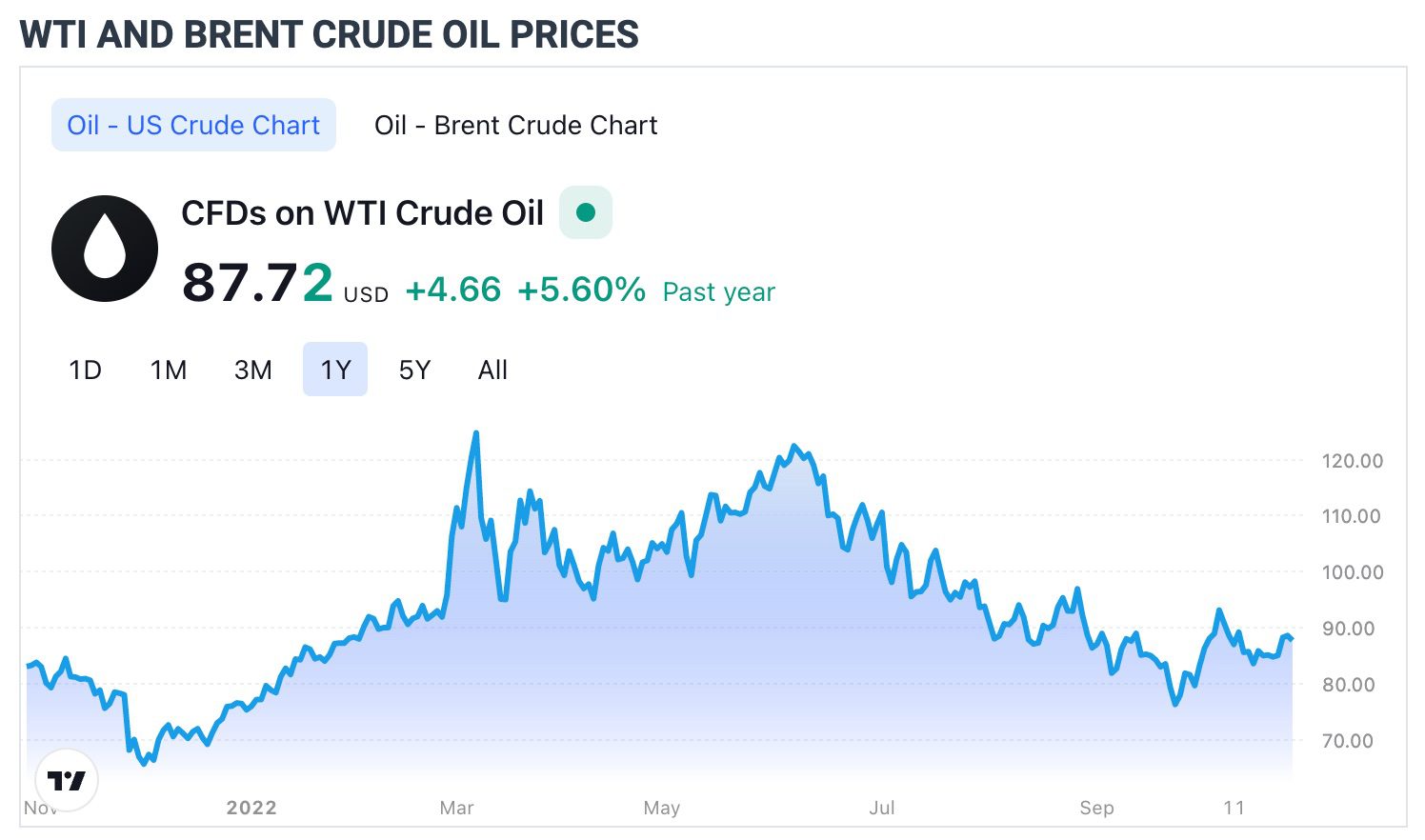The width and height of the screenshot is (1425, 840).
Task: Open the Oil - US Crude Chart tab
Action: click(x=193, y=125)
